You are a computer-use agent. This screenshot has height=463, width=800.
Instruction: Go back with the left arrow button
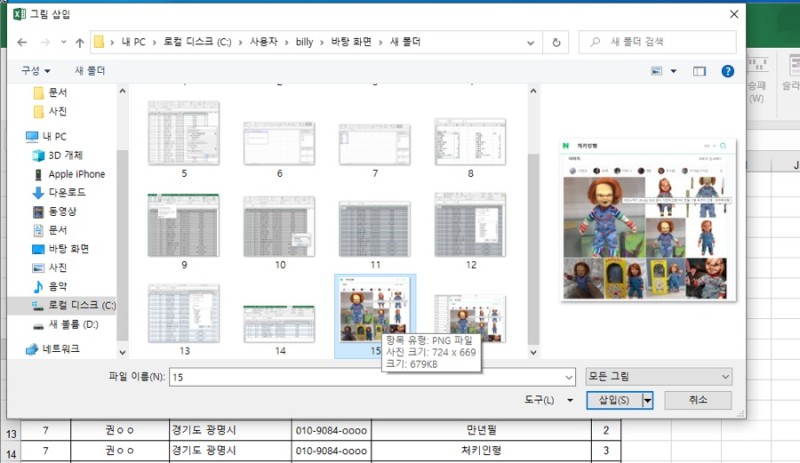coord(22,42)
